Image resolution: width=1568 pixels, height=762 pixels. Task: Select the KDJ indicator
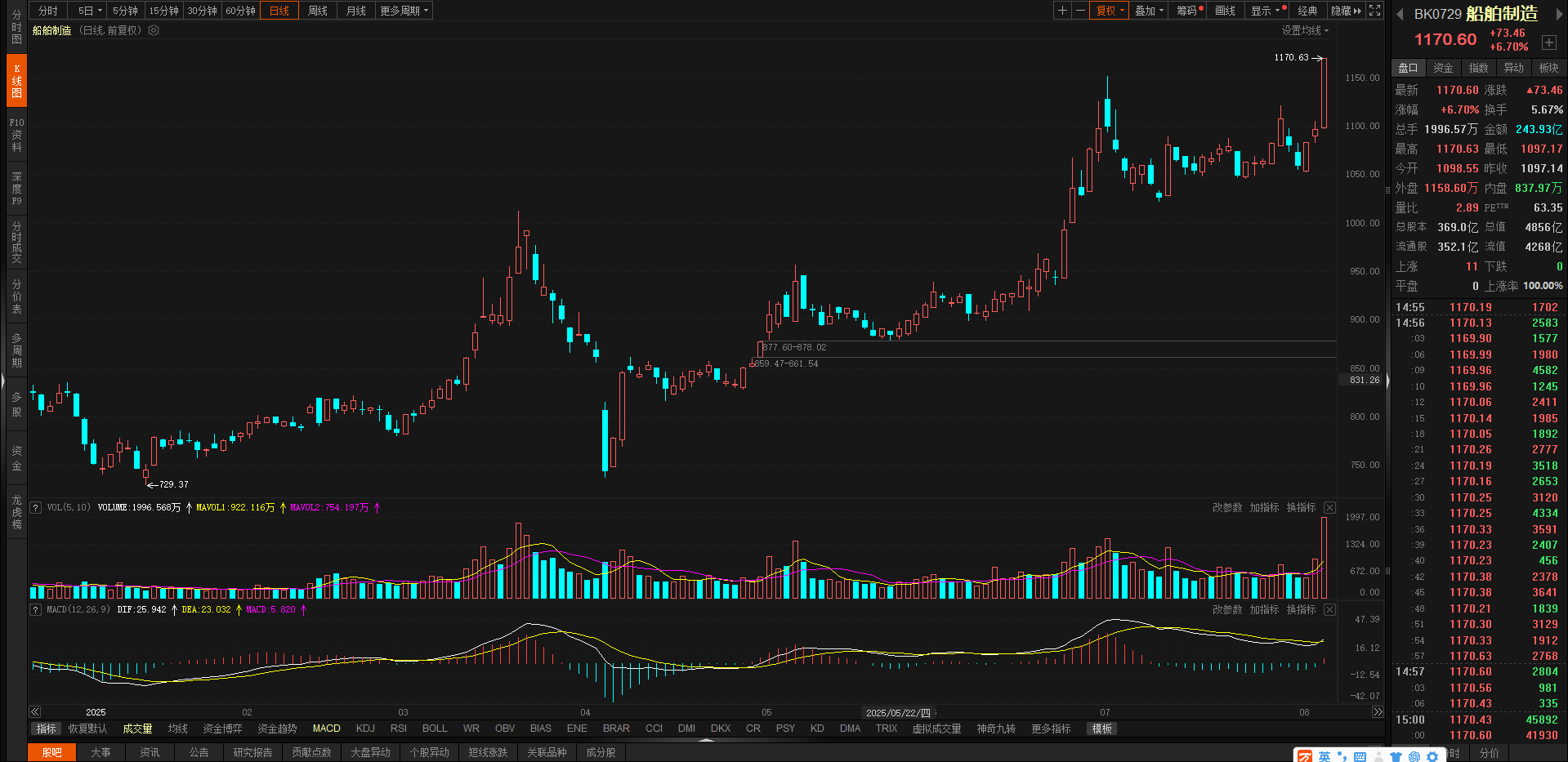click(365, 729)
